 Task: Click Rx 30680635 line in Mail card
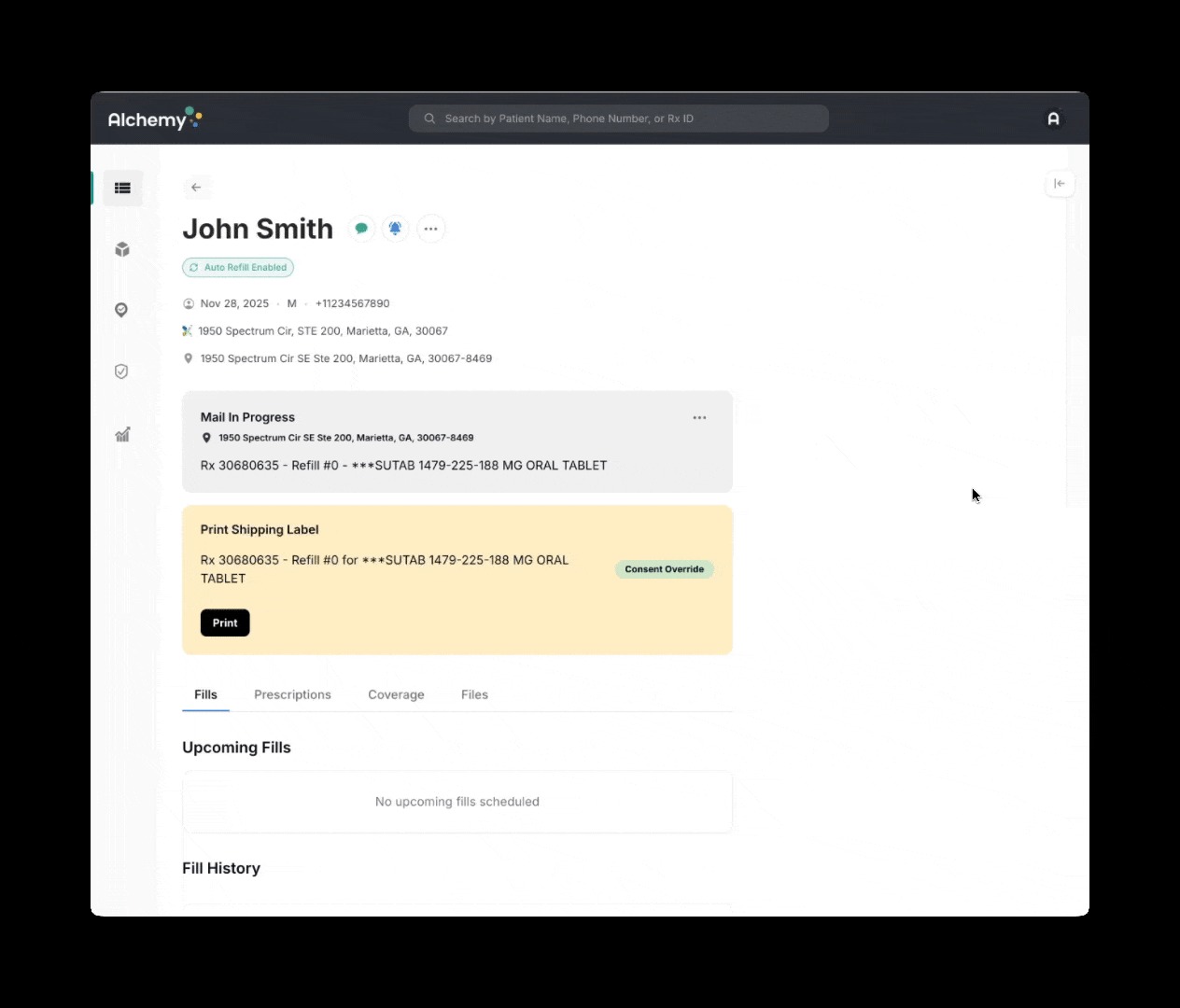point(403,466)
